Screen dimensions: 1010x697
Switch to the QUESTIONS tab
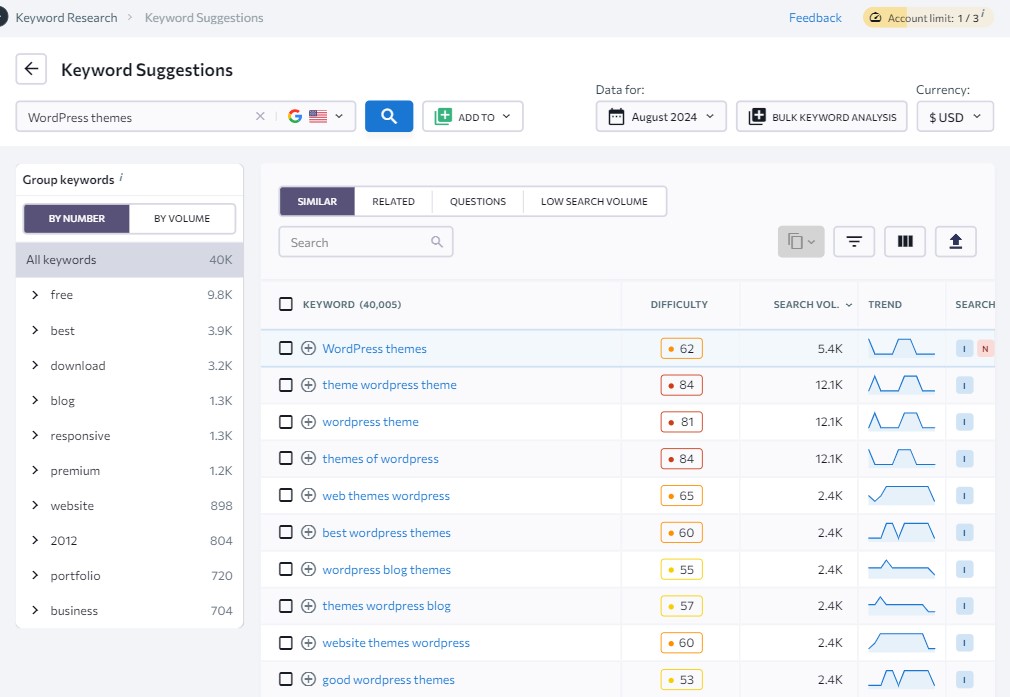tap(477, 201)
